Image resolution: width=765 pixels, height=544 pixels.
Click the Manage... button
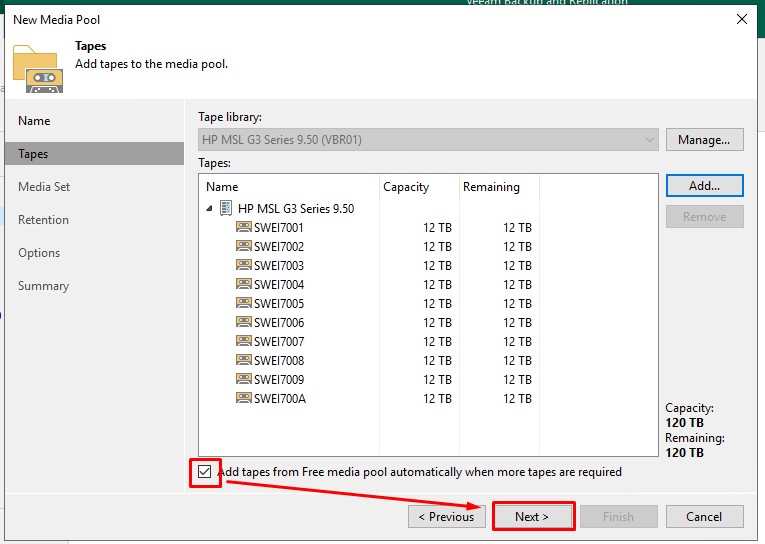(704, 139)
